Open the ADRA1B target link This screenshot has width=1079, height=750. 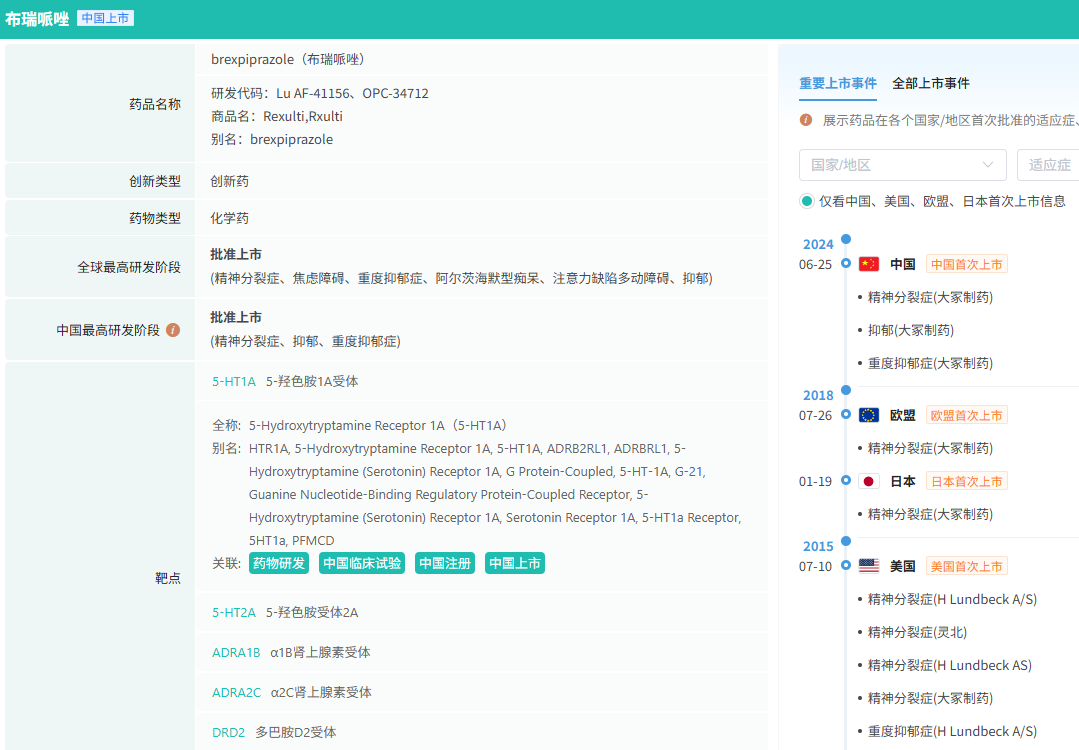(236, 652)
